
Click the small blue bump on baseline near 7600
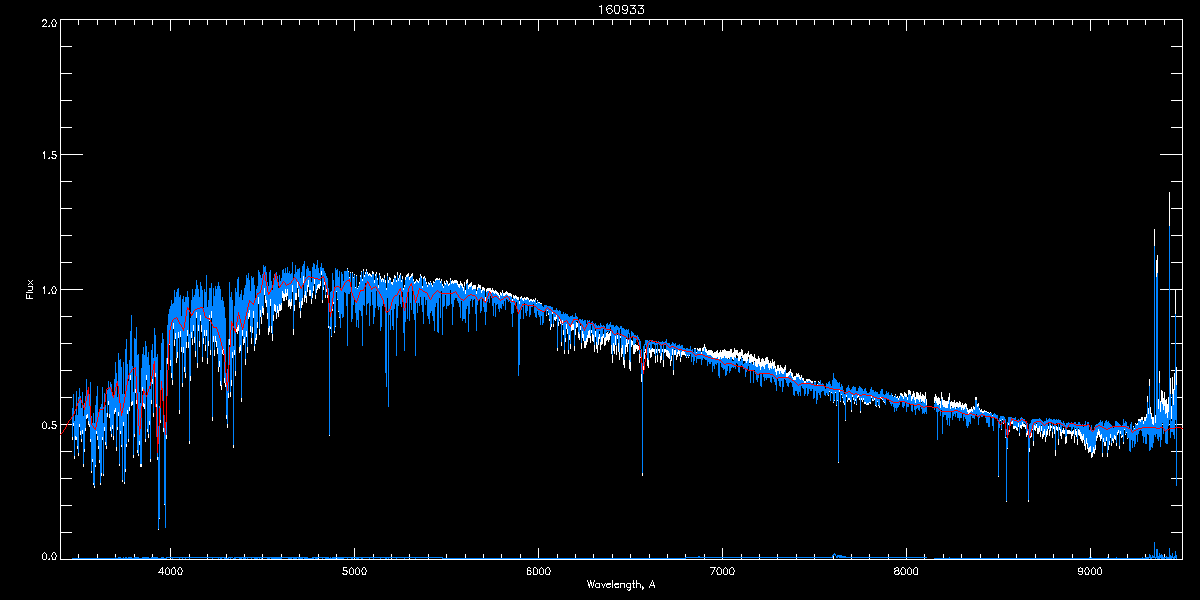coord(838,555)
